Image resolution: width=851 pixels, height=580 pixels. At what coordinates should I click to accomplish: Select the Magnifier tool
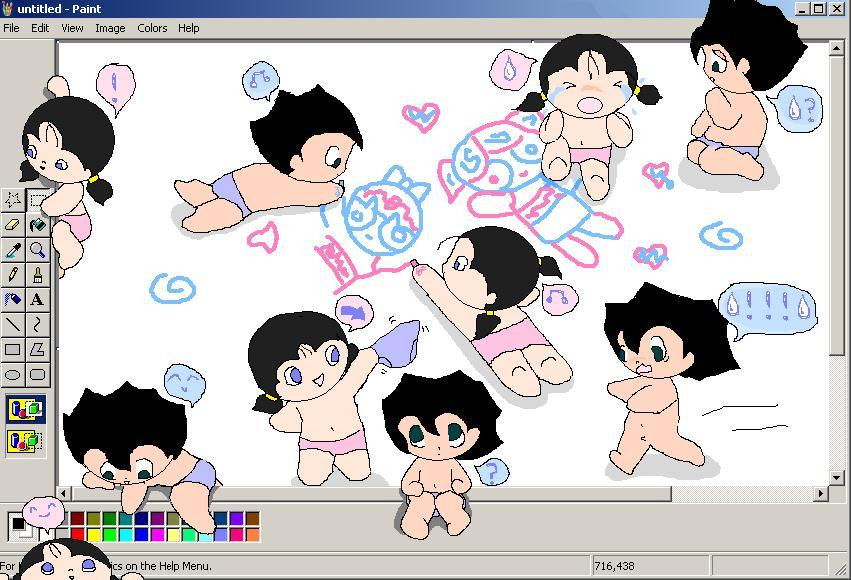(x=37, y=250)
